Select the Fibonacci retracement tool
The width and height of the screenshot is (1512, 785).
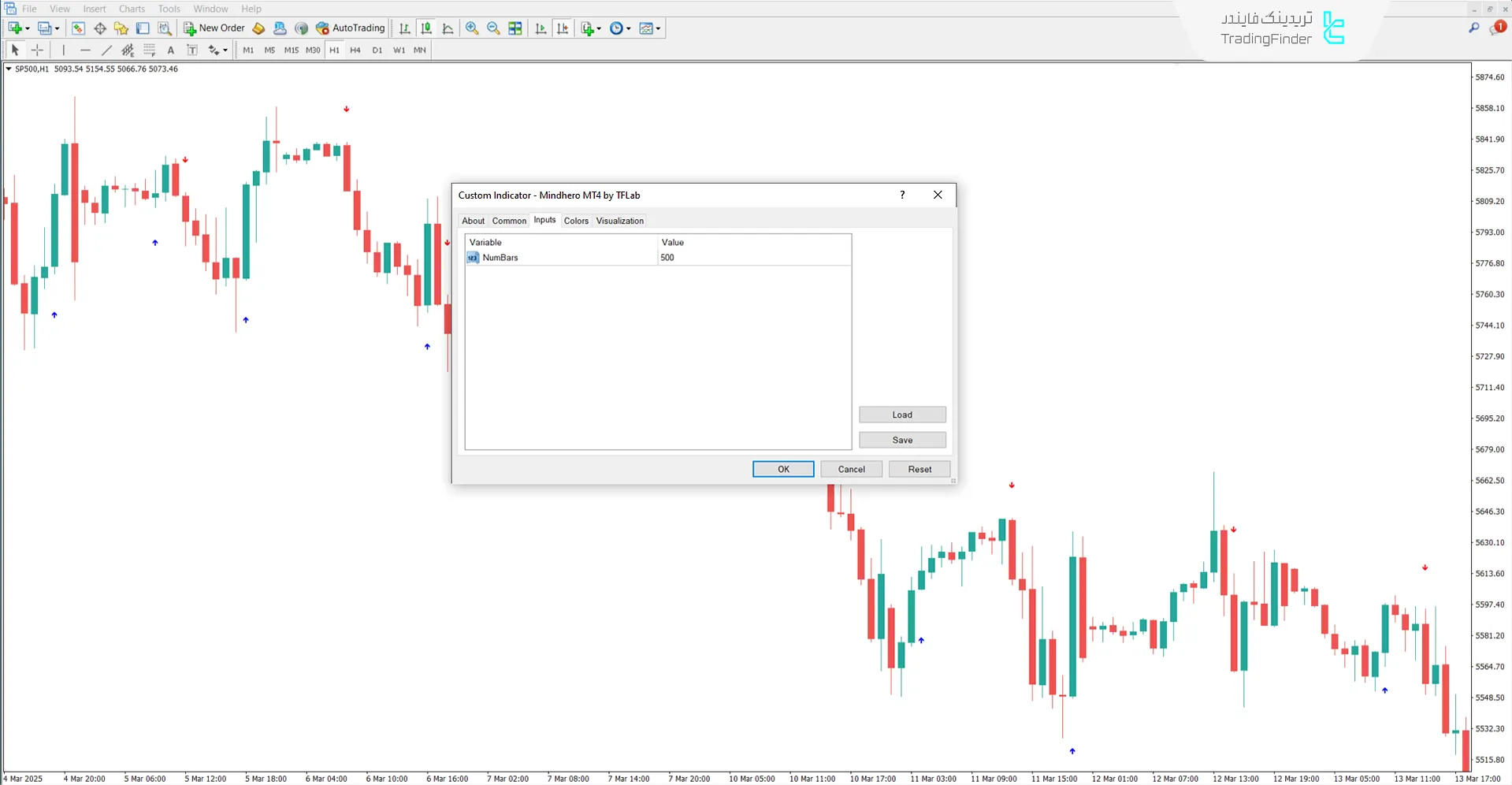tap(149, 50)
